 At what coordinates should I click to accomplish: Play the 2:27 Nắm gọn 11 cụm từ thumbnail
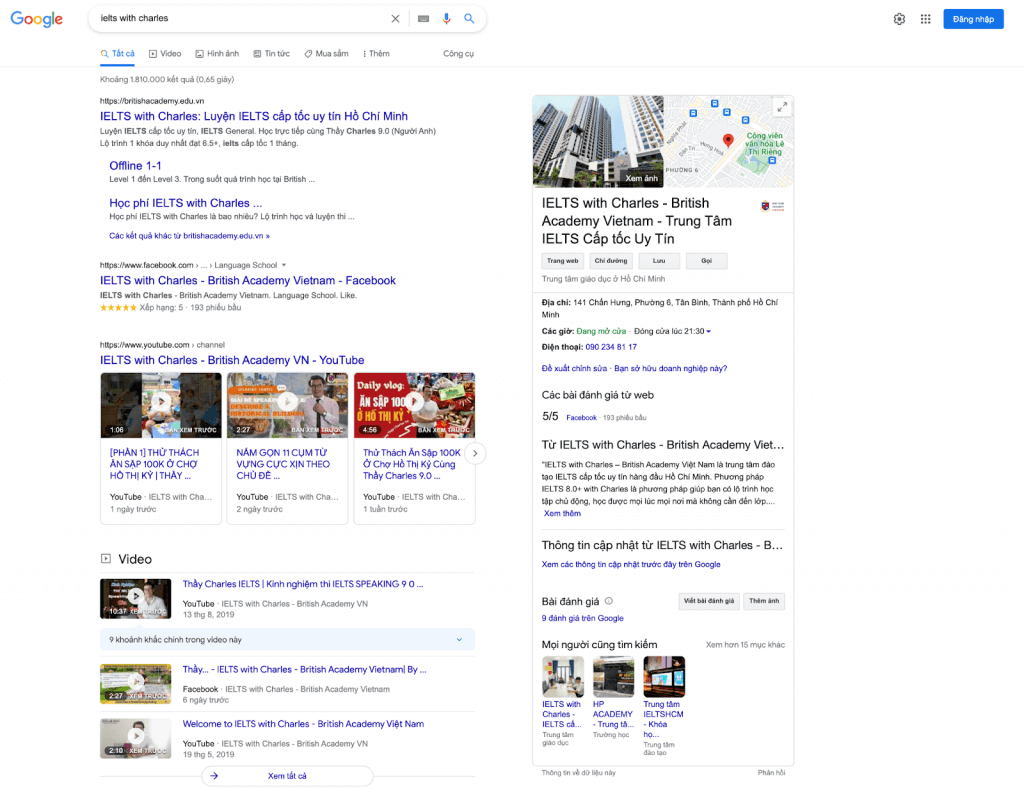coord(287,405)
